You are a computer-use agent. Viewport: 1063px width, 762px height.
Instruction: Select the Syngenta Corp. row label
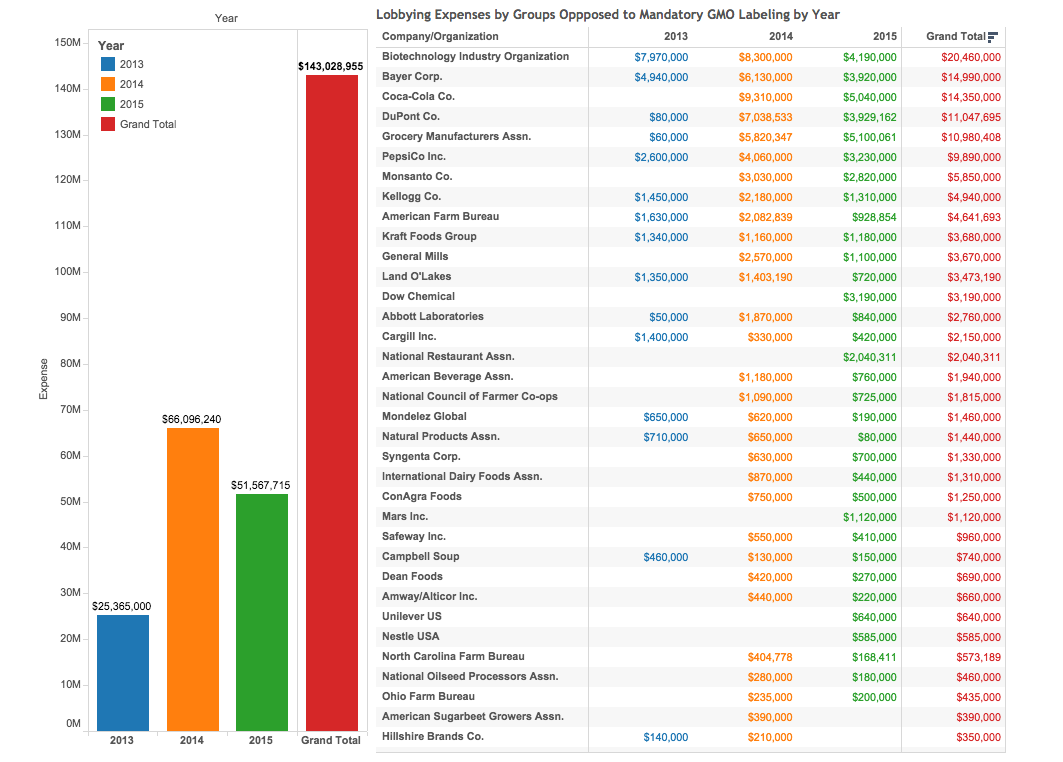(421, 457)
